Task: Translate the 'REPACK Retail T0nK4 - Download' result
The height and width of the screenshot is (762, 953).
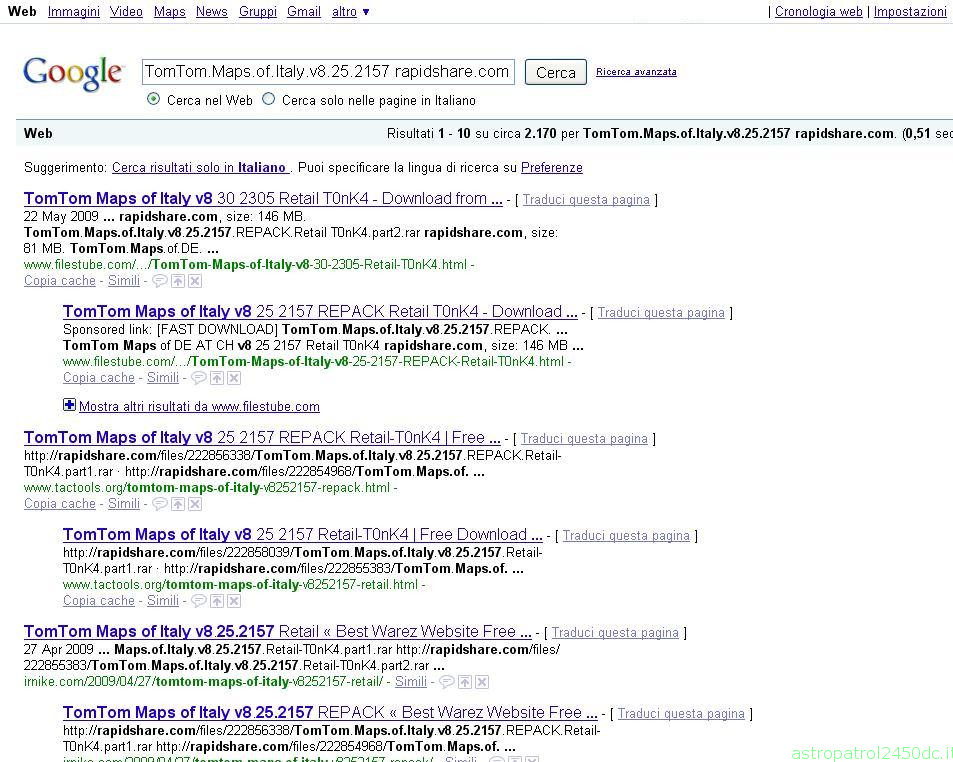Action: pyautogui.click(x=661, y=313)
